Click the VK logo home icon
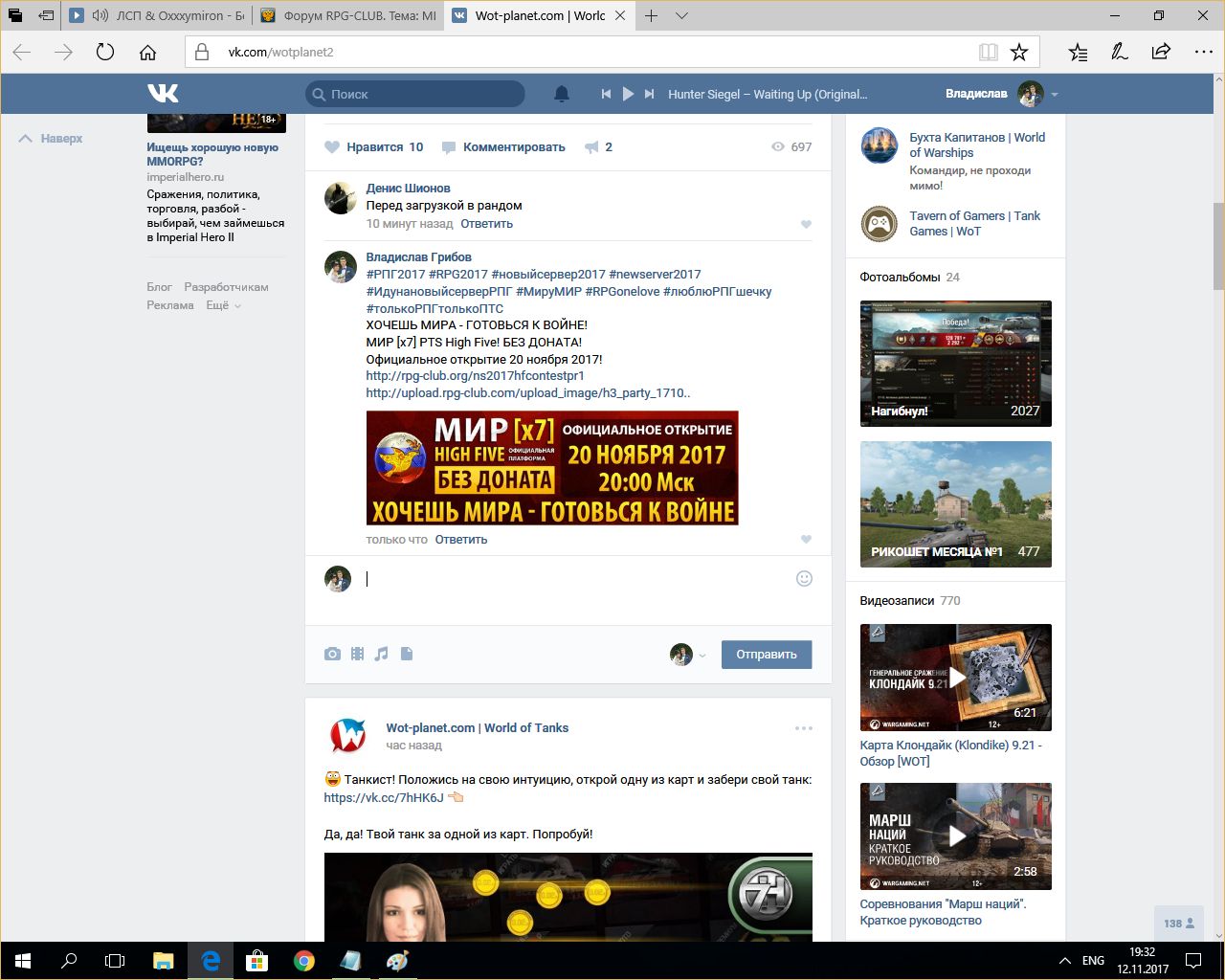Image resolution: width=1225 pixels, height=980 pixels. coord(163,93)
